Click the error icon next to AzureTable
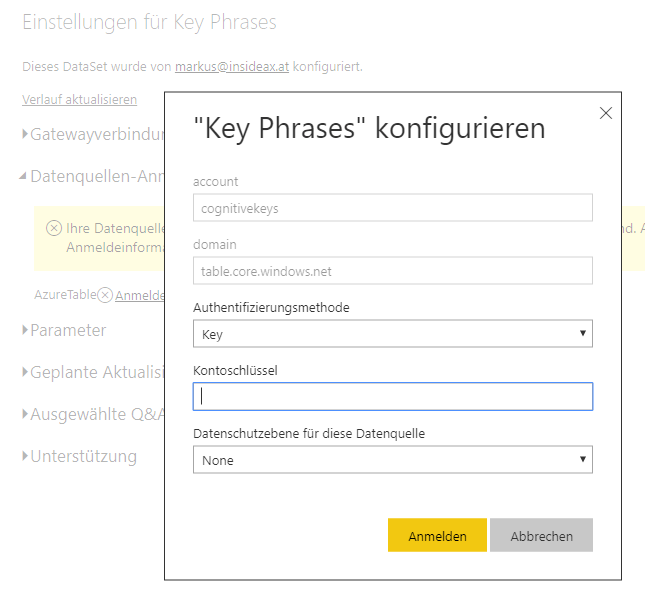Screen dimensions: 645x589 pos(105,295)
